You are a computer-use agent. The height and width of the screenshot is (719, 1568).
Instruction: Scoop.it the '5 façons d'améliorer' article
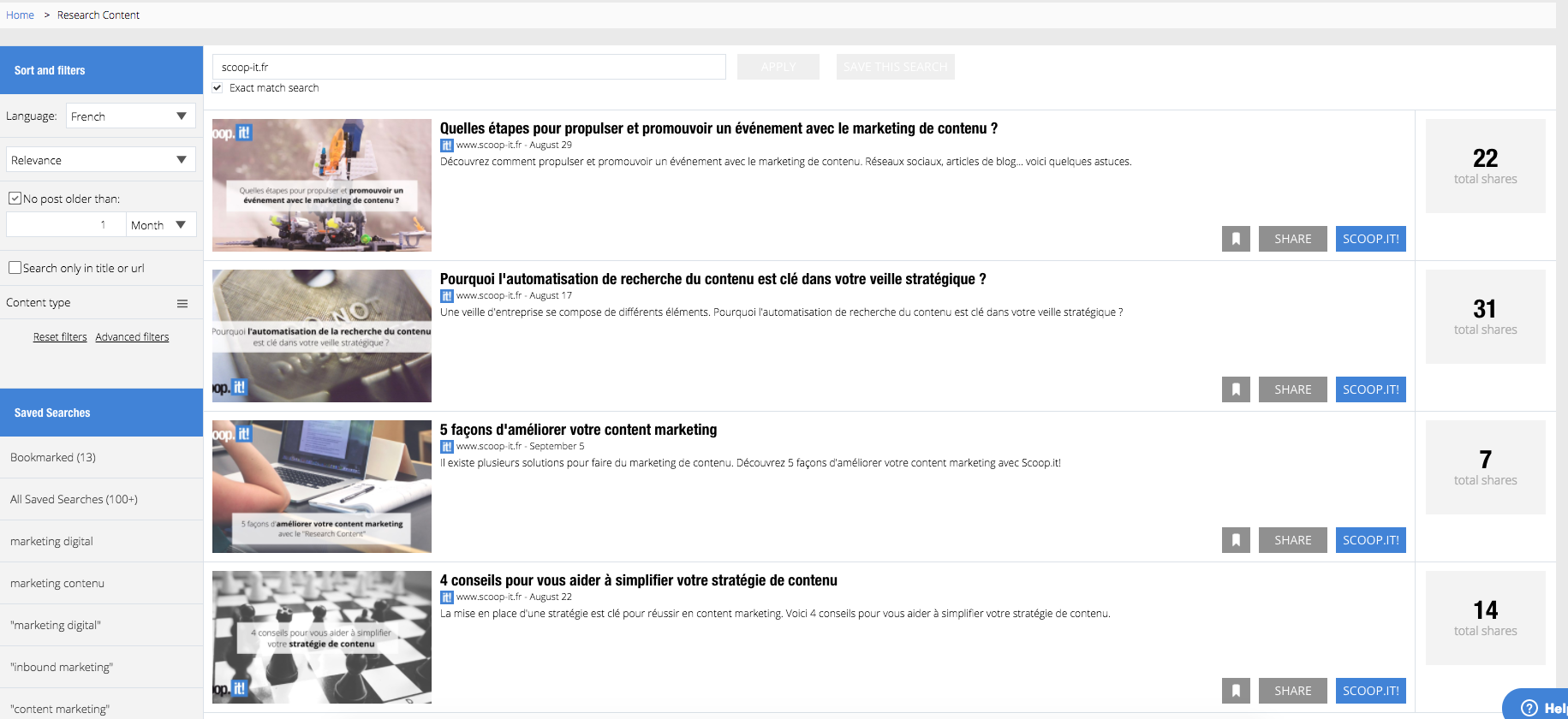pos(1370,540)
